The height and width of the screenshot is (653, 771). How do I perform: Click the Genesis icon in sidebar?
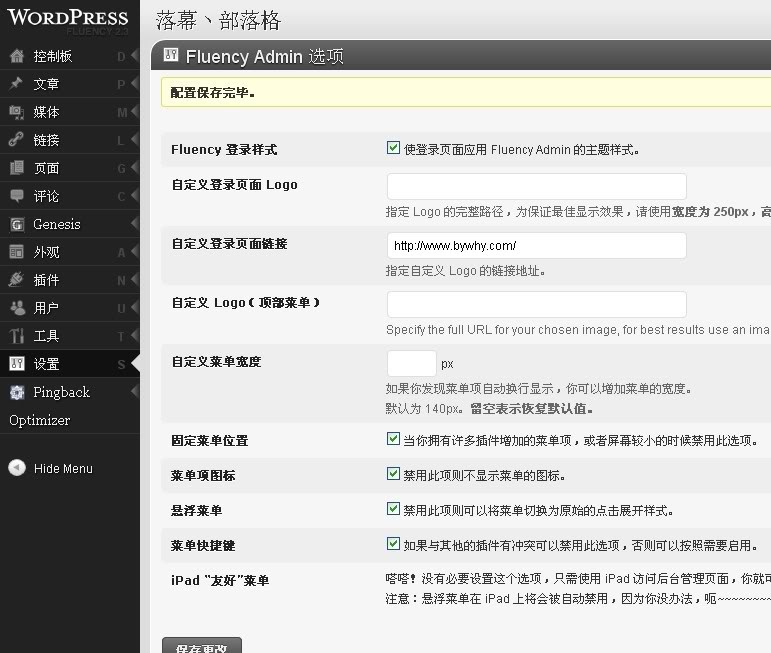(x=16, y=224)
